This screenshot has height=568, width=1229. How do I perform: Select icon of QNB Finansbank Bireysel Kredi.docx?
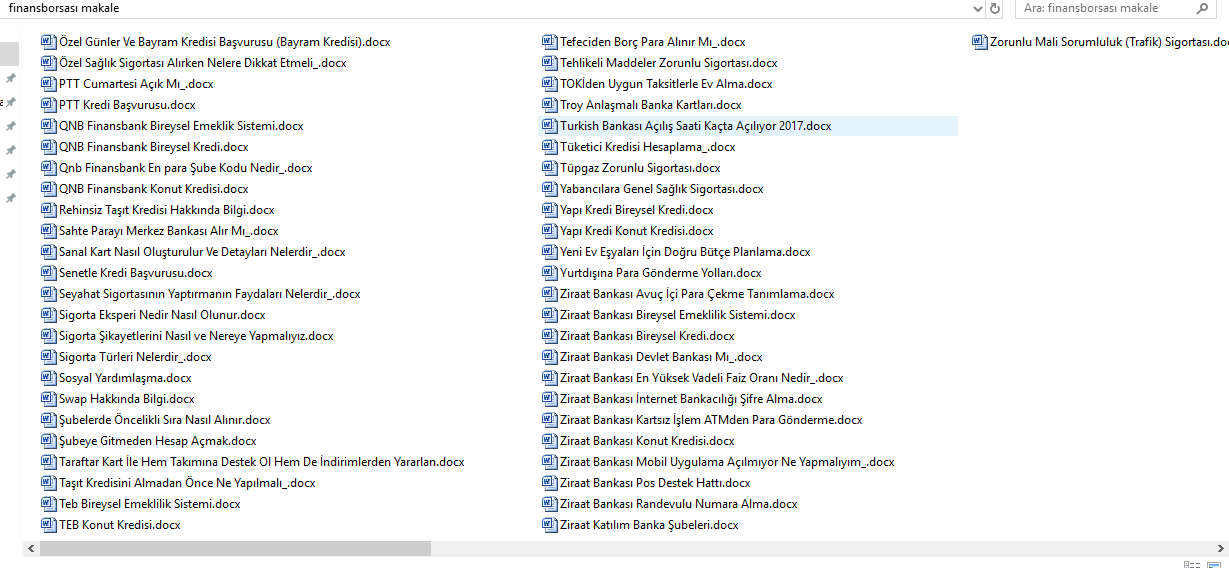coord(49,147)
